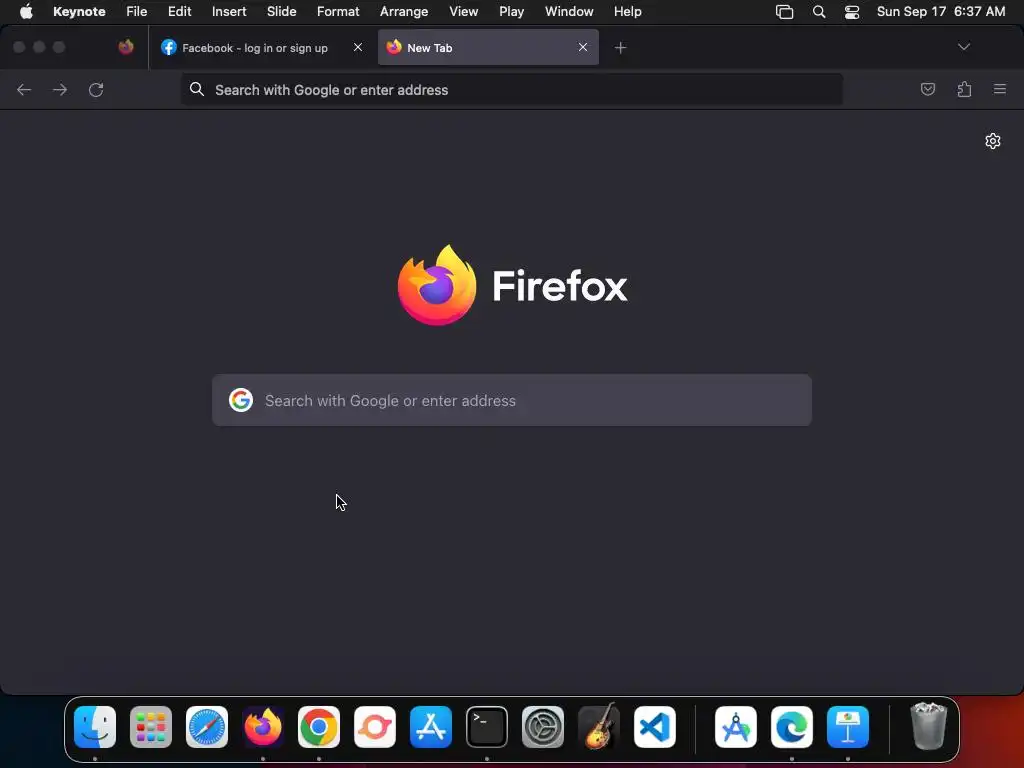Open the Firefox hamburger application menu

(1000, 89)
